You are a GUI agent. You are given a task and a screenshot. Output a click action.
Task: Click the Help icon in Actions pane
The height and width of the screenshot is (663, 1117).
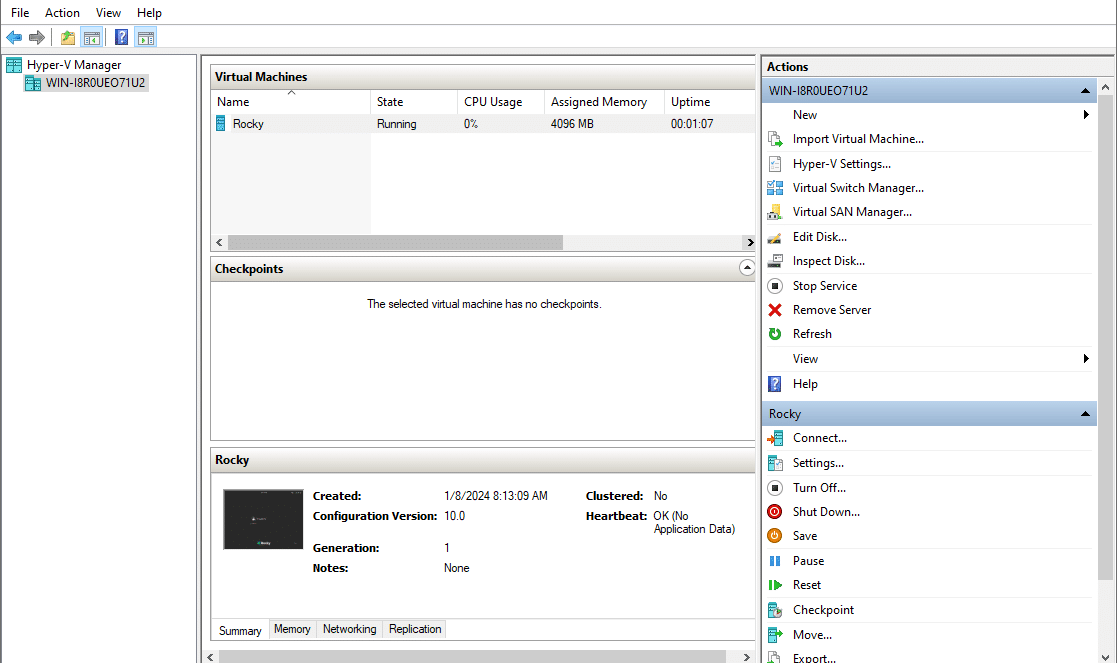[775, 384]
